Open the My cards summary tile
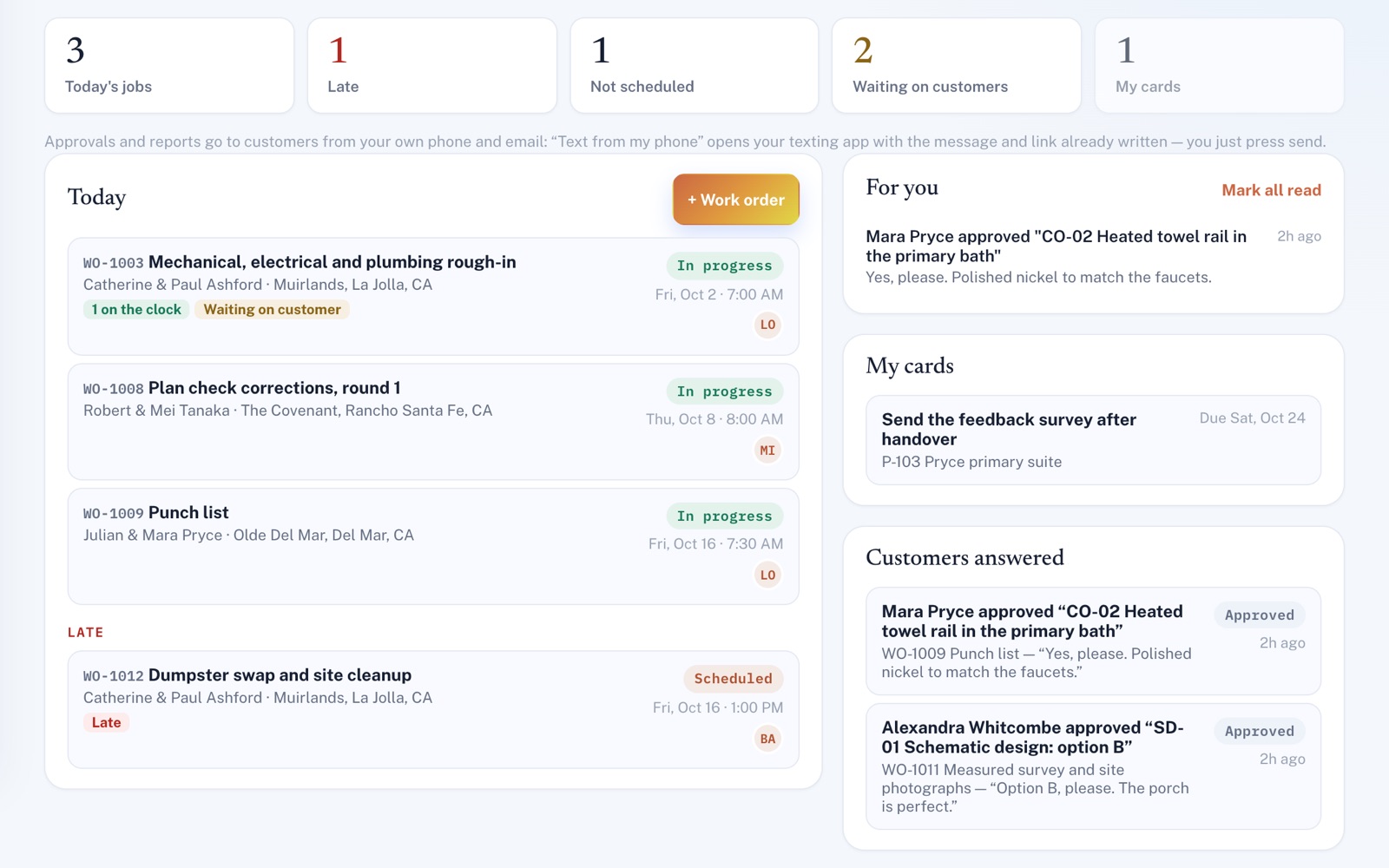The width and height of the screenshot is (1389, 868). (1219, 66)
